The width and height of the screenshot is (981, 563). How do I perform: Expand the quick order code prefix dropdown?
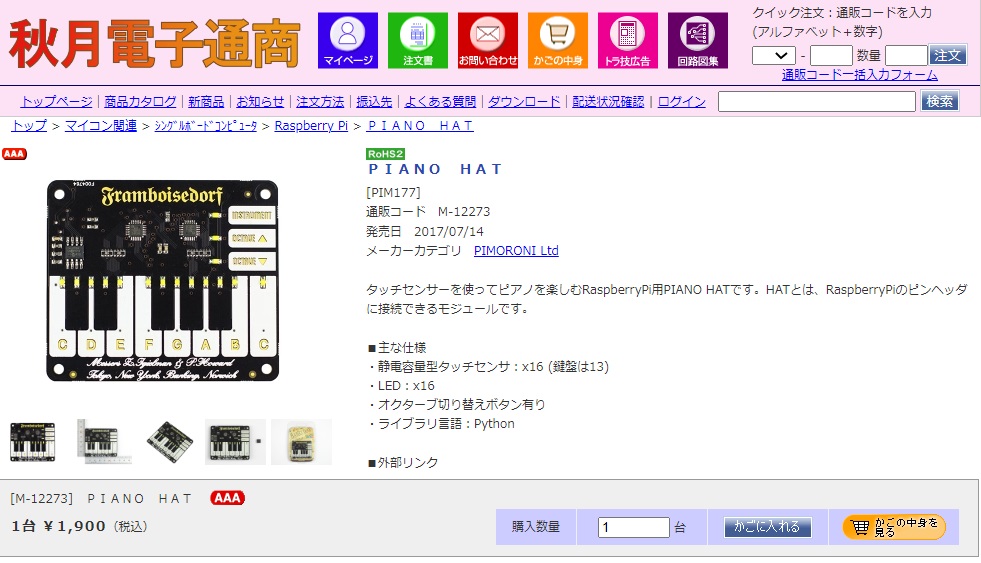tap(774, 56)
